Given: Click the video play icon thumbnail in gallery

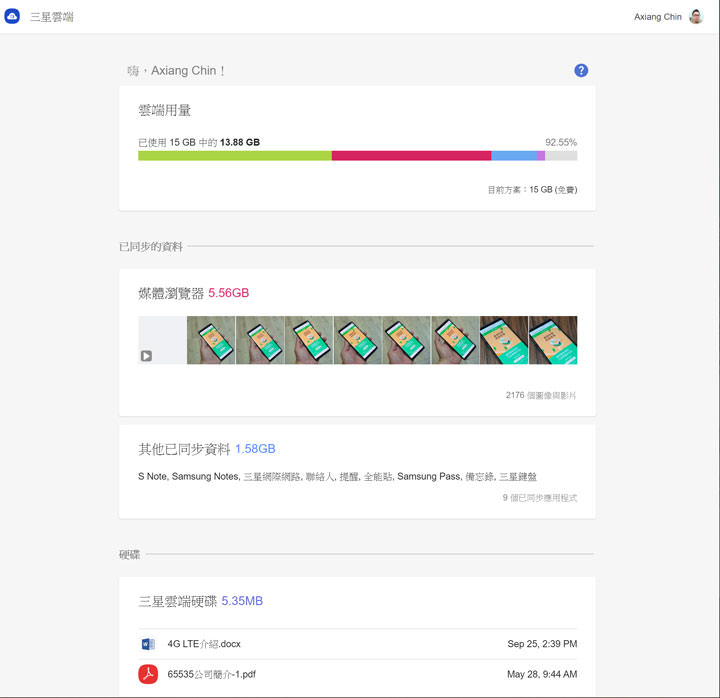Looking at the screenshot, I should 147,355.
